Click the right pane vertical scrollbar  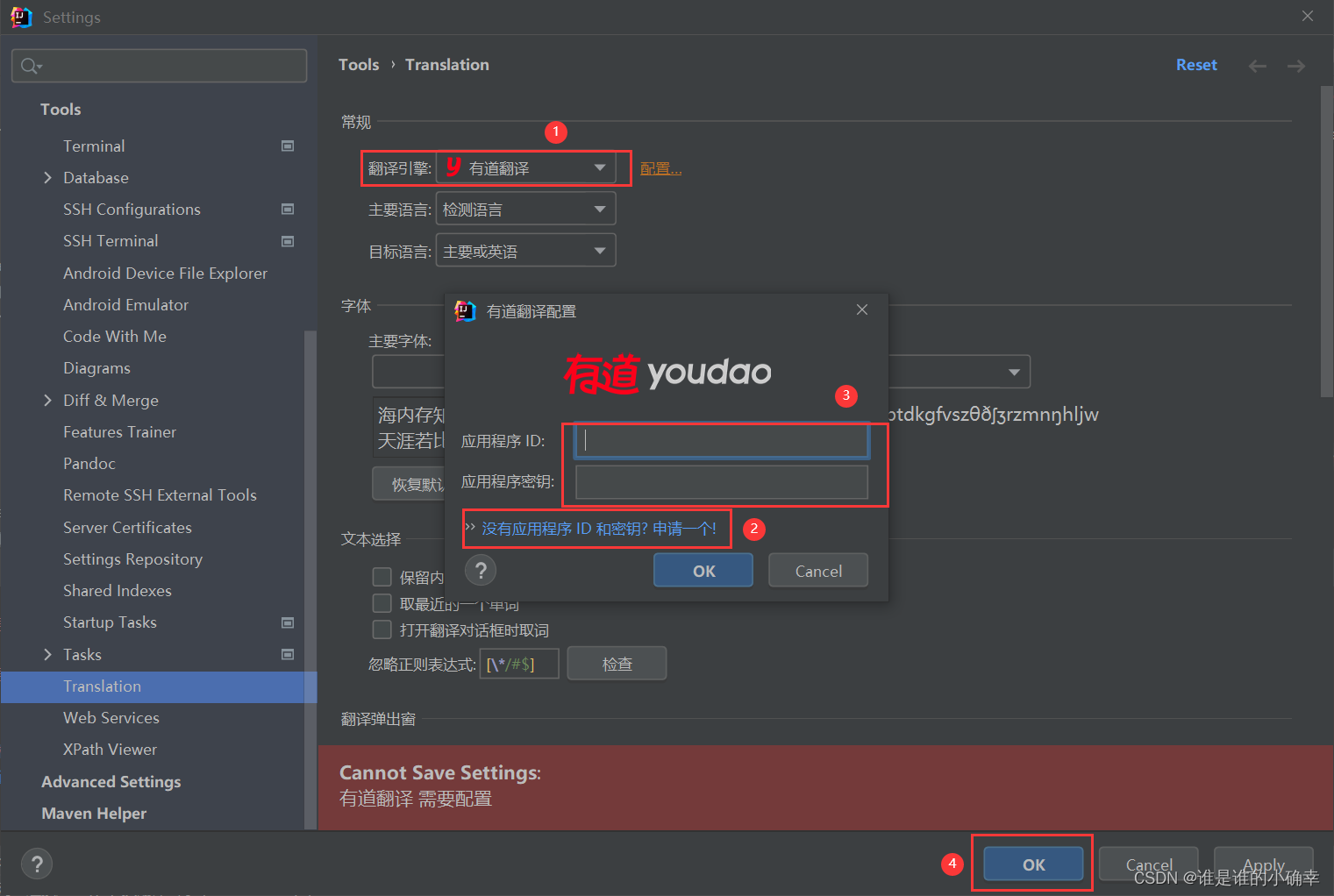click(1326, 241)
